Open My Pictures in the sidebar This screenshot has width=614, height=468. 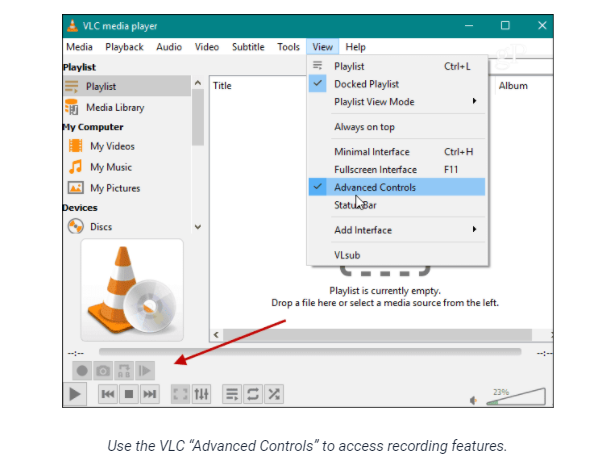[x=127, y=188]
